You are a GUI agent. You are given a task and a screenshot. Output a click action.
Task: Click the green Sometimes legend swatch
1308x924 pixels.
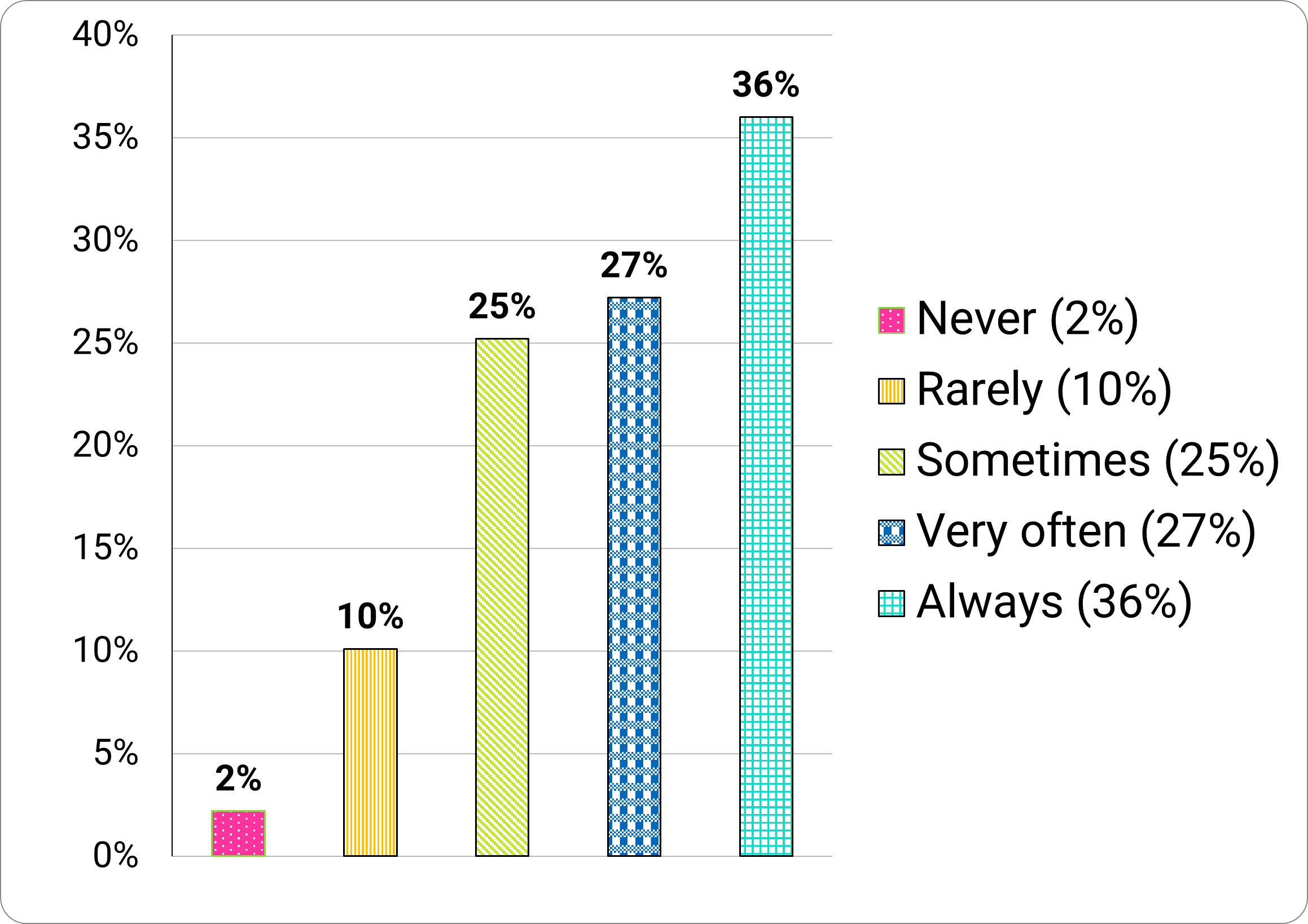click(x=891, y=462)
